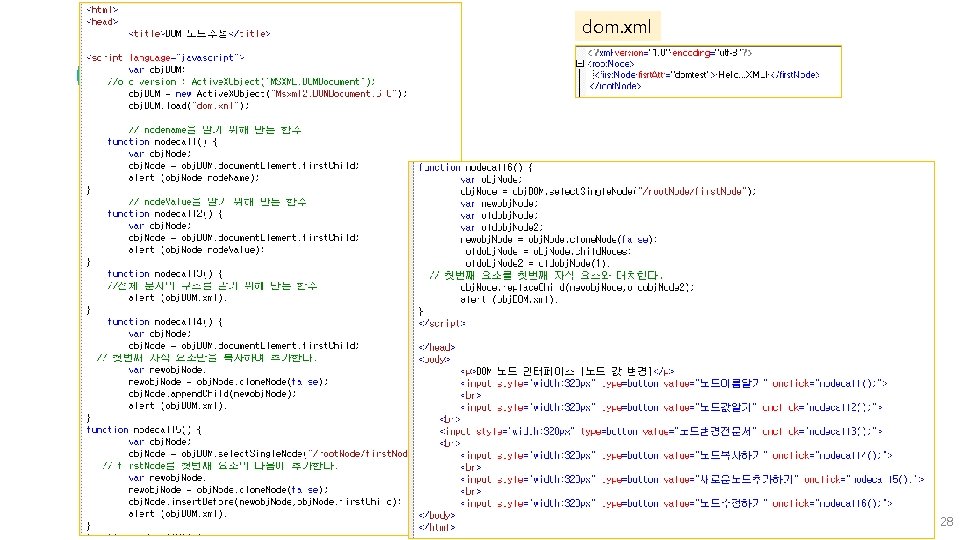Click the opening body tag line
This screenshot has width=960, height=540.
point(435,359)
